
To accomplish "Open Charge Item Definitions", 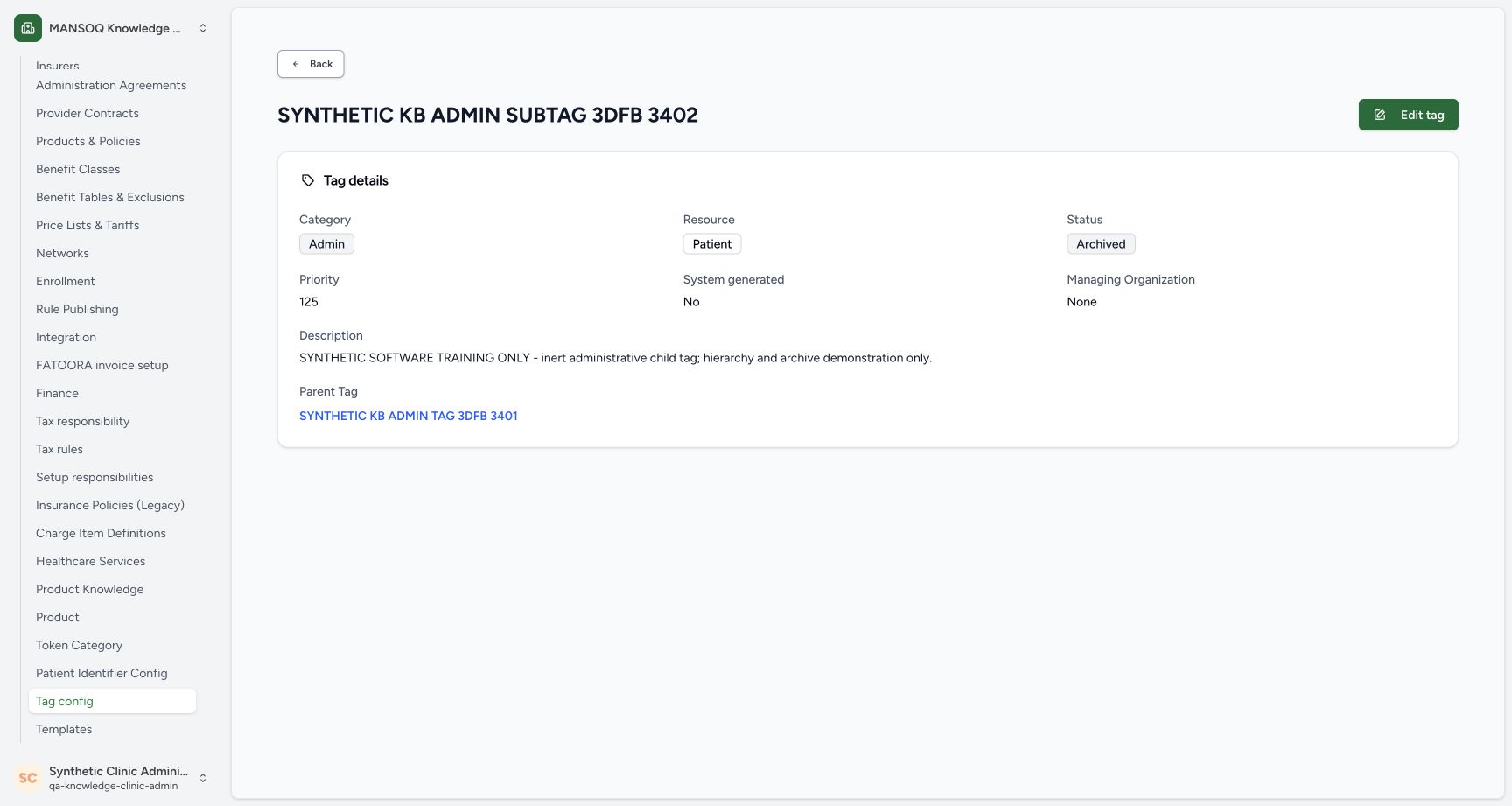I will pyautogui.click(x=101, y=533).
